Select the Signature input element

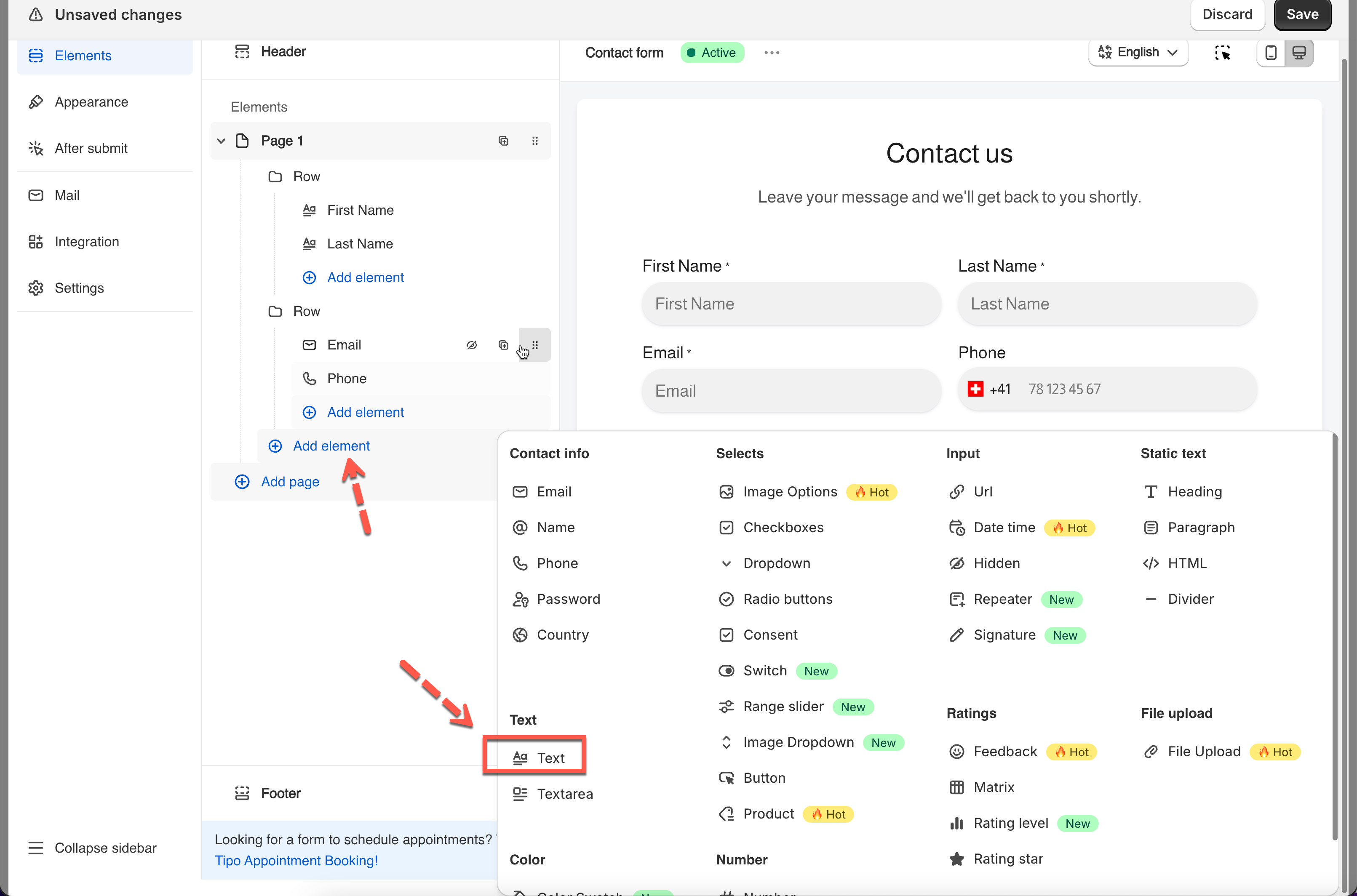[1004, 635]
